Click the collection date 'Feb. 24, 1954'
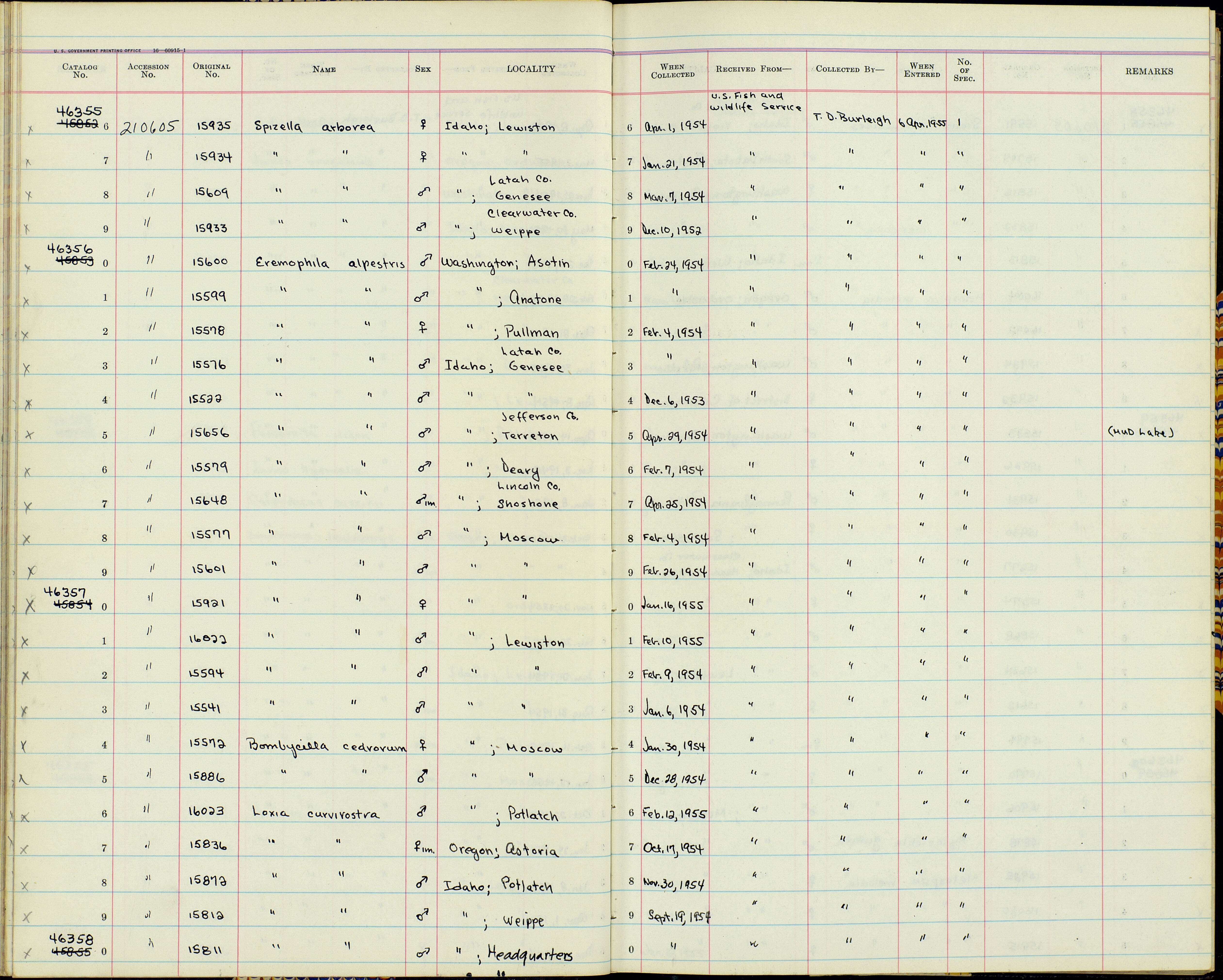This screenshot has height=980, width=1223. click(x=673, y=264)
